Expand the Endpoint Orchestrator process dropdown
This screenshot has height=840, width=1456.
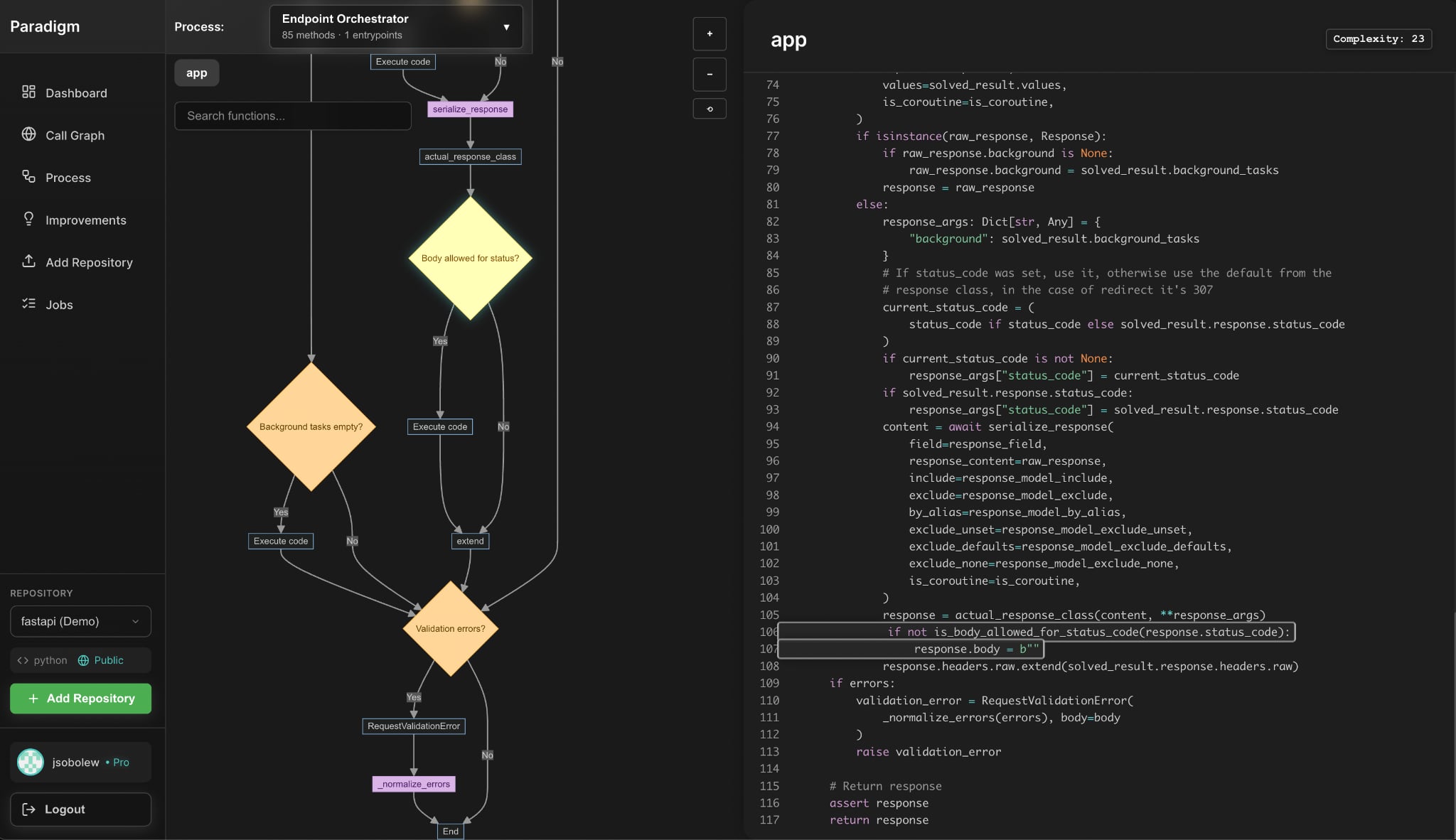[396, 26]
